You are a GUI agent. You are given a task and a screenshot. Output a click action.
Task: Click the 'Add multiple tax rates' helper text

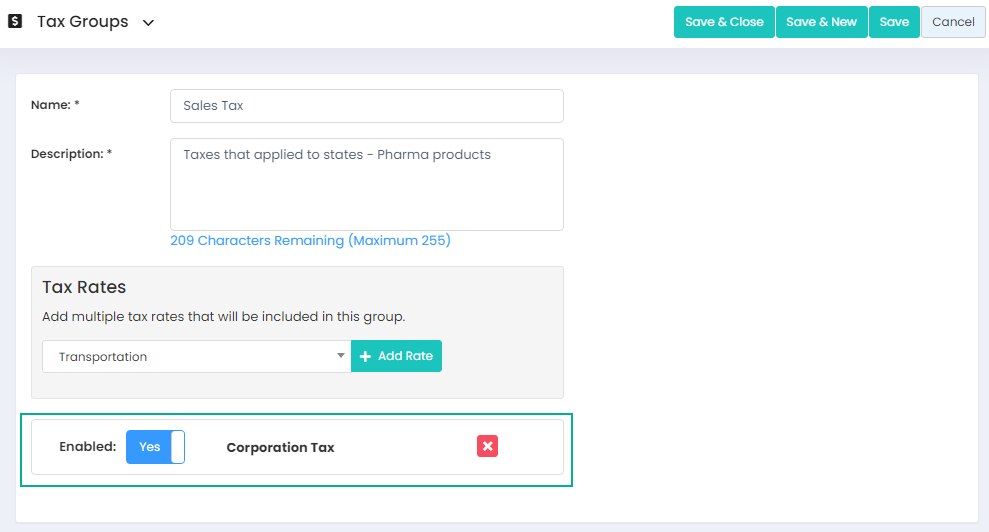pos(223,317)
